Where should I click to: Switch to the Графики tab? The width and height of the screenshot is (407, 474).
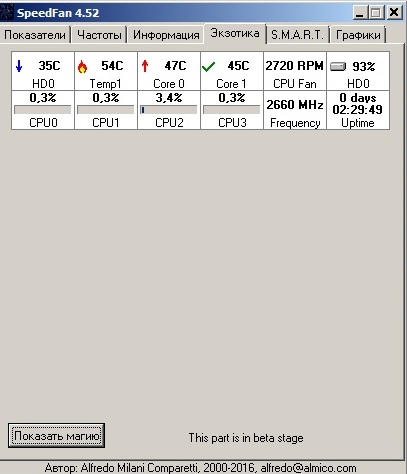point(358,35)
